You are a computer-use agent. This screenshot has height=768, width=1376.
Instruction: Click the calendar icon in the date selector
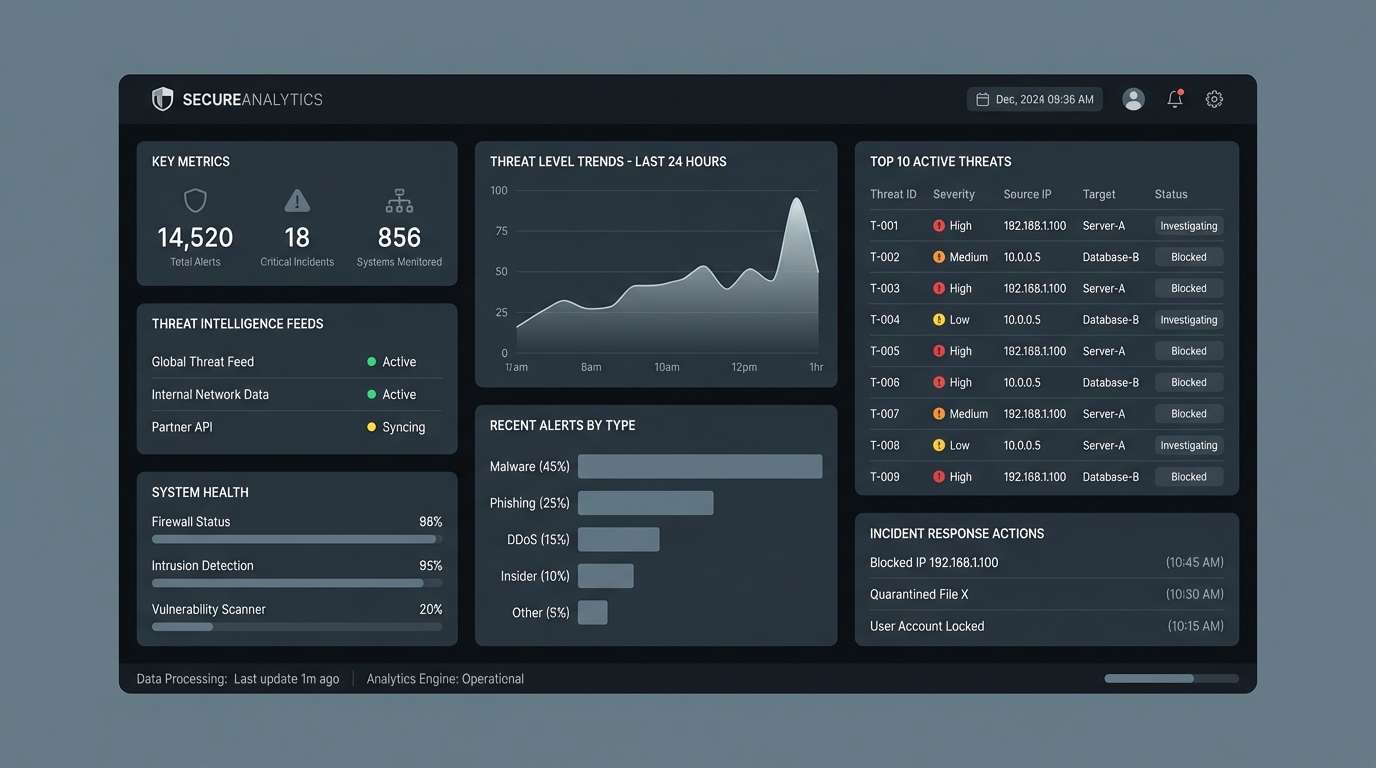tap(983, 98)
